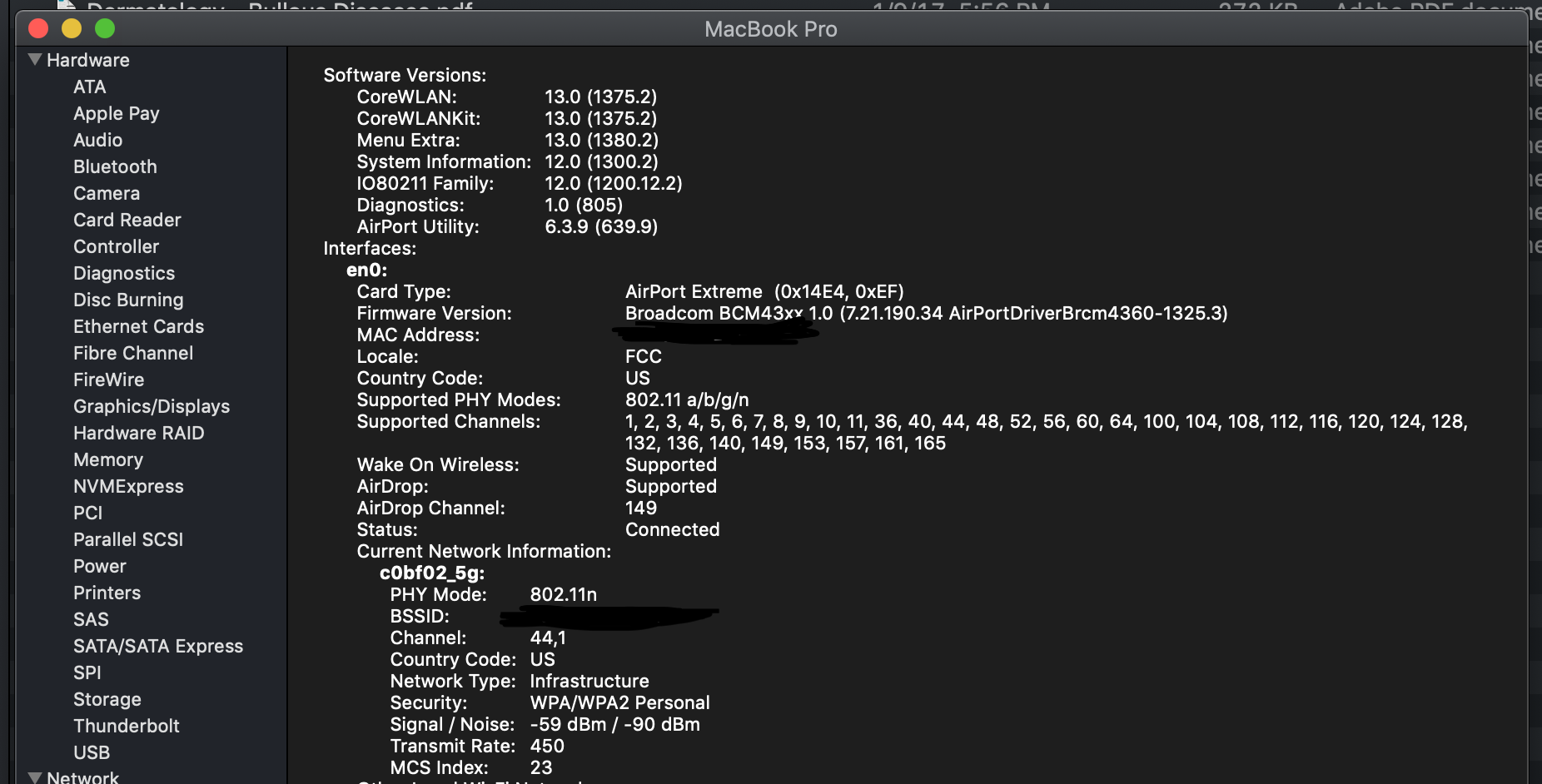Viewport: 1542px width, 784px height.
Task: Select PCI in the sidebar
Action: click(x=87, y=513)
